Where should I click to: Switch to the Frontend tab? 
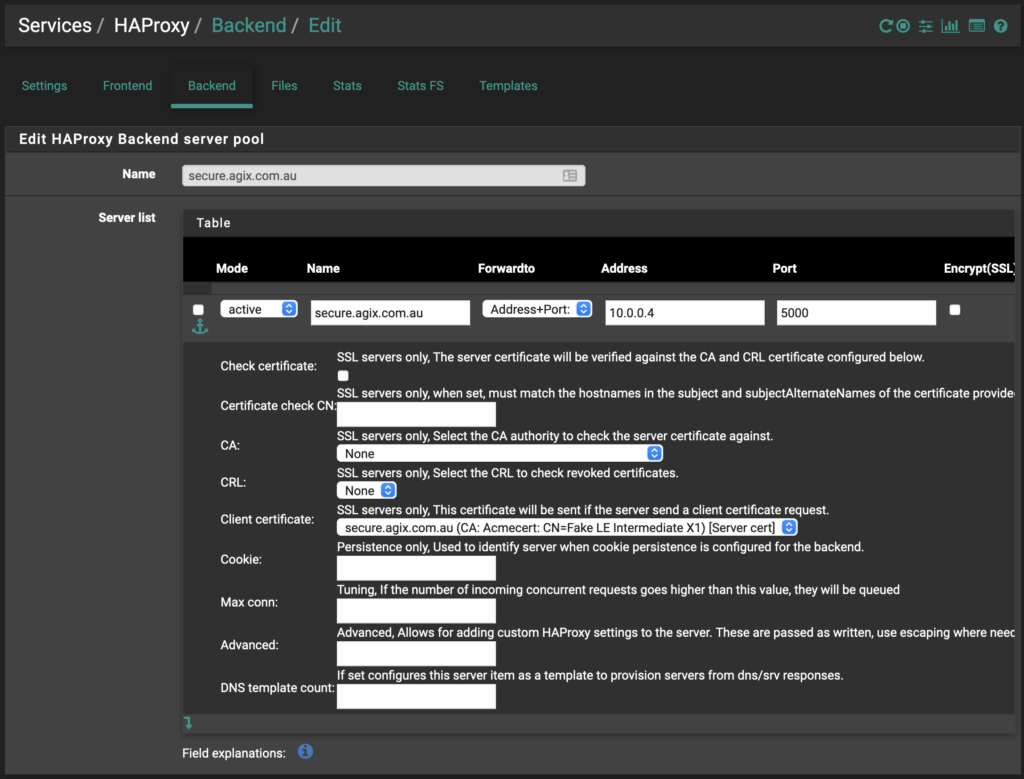tap(128, 86)
